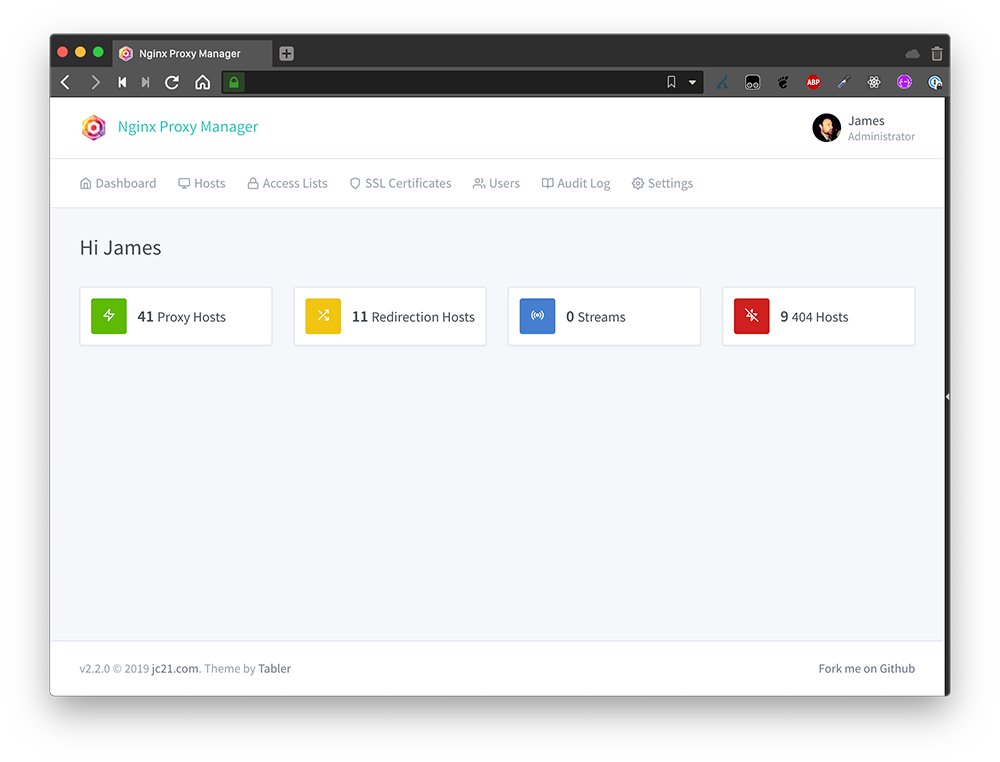Image resolution: width=1000 pixels, height=762 pixels.
Task: Click the green padlock security icon
Action: pos(233,82)
